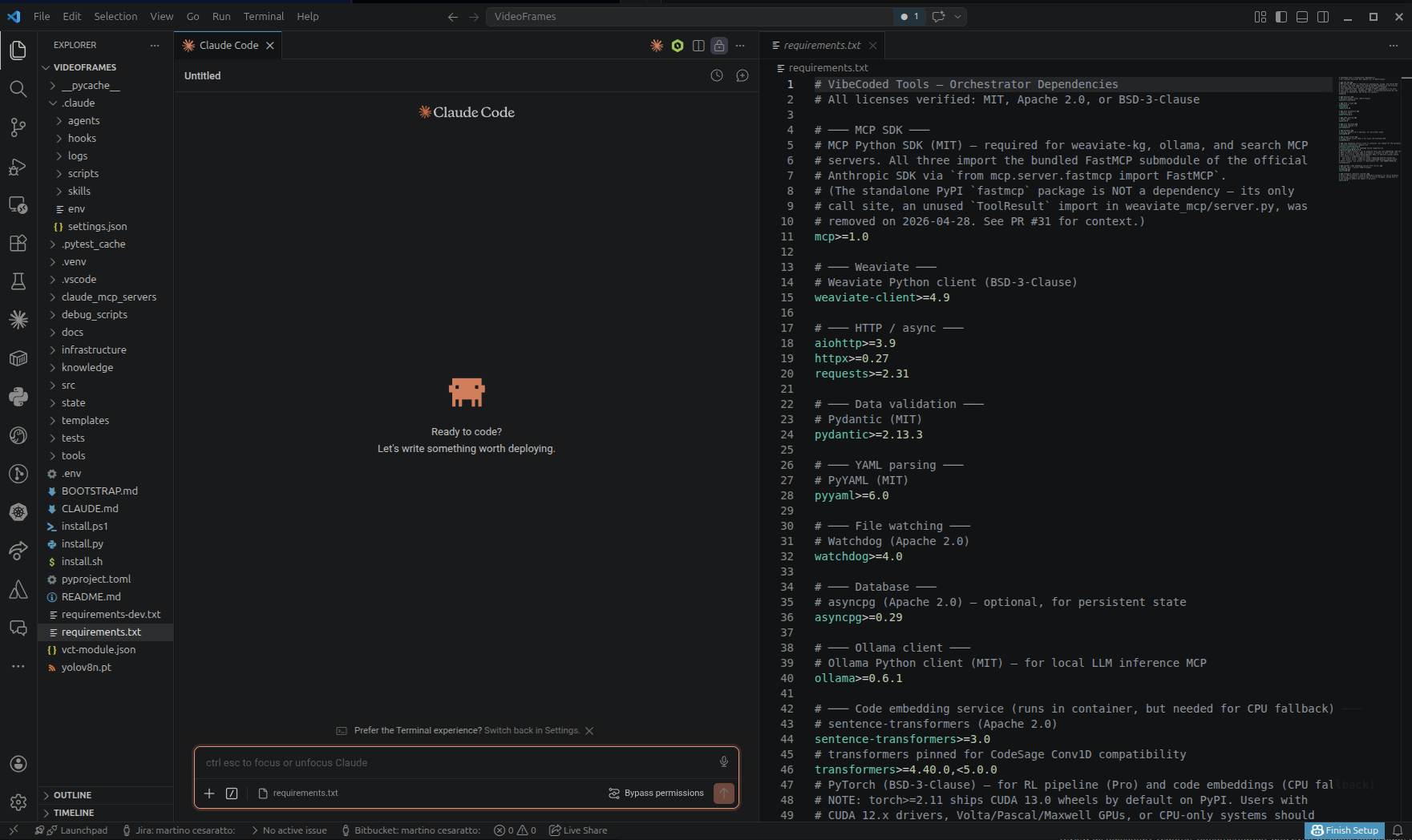Click the Claude spark icon in editor toolbar
The width and height of the screenshot is (1412, 840).
point(657,46)
